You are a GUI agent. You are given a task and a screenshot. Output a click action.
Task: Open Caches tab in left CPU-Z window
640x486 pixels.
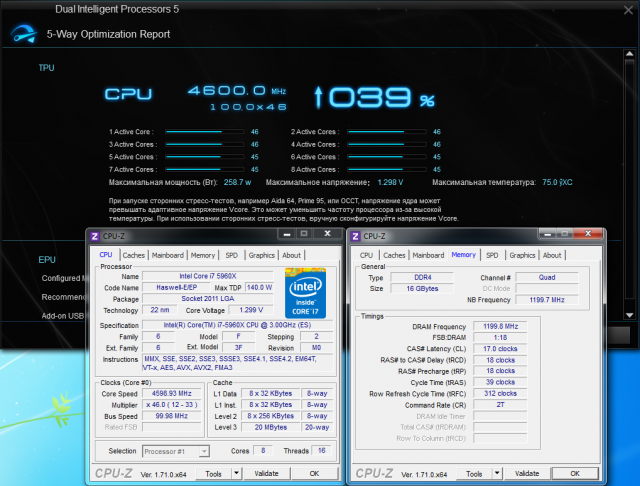133,255
